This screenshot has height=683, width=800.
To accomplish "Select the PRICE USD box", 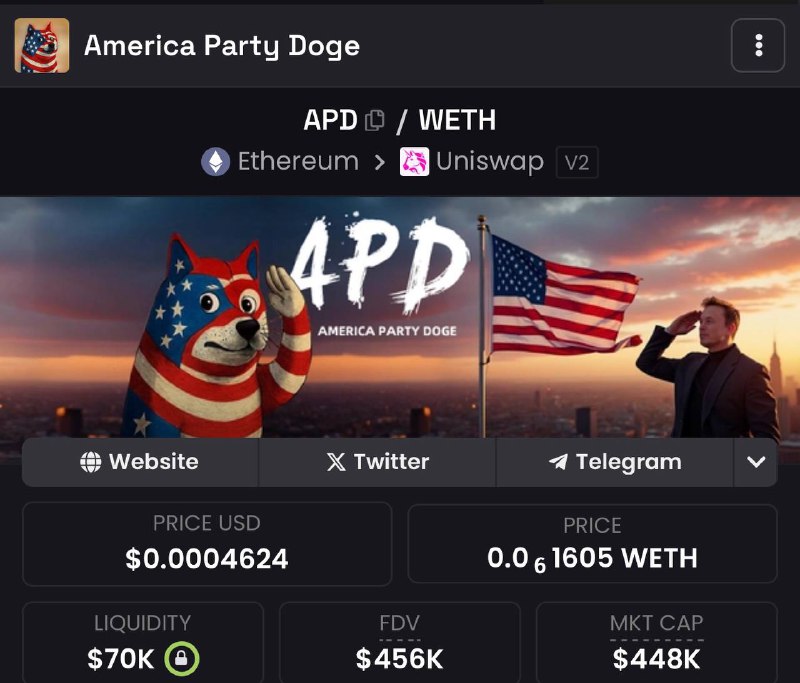I will pos(207,544).
